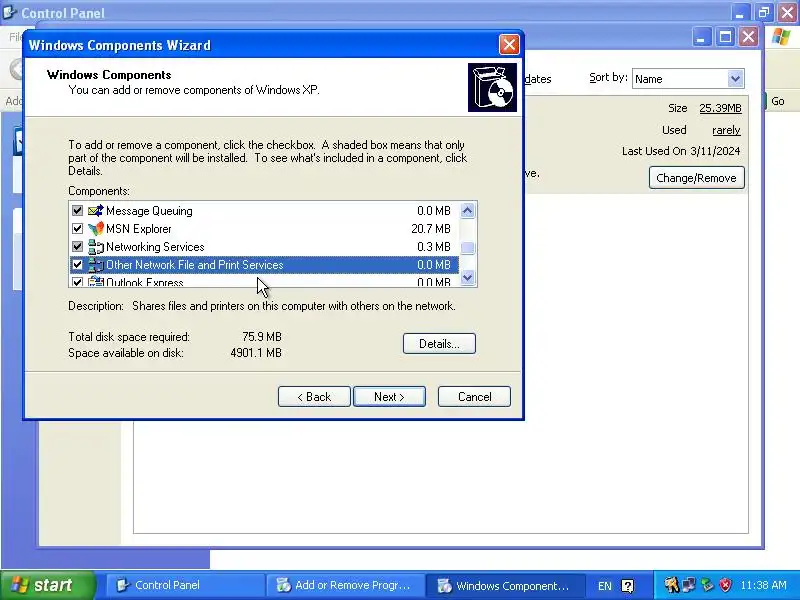
Task: Click the rarely used link
Action: pyautogui.click(x=726, y=130)
